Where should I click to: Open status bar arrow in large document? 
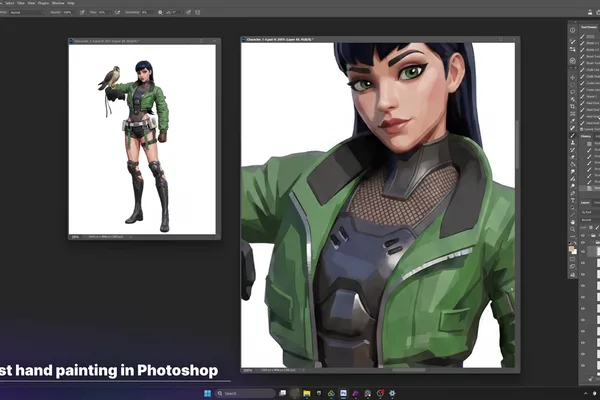click(303, 370)
